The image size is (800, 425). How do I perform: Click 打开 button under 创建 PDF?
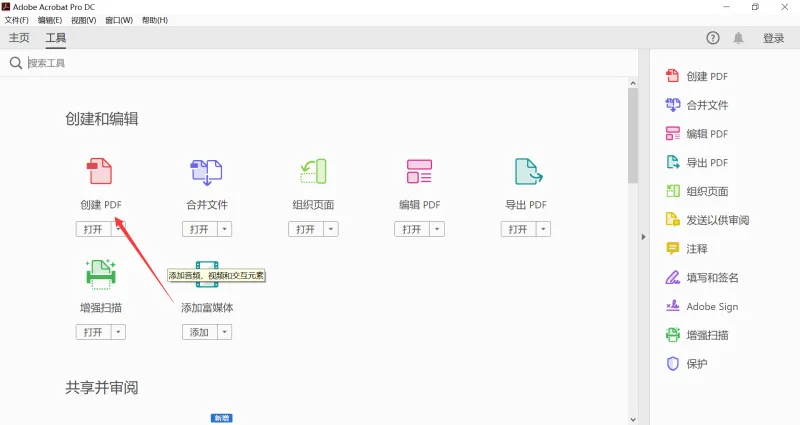93,229
